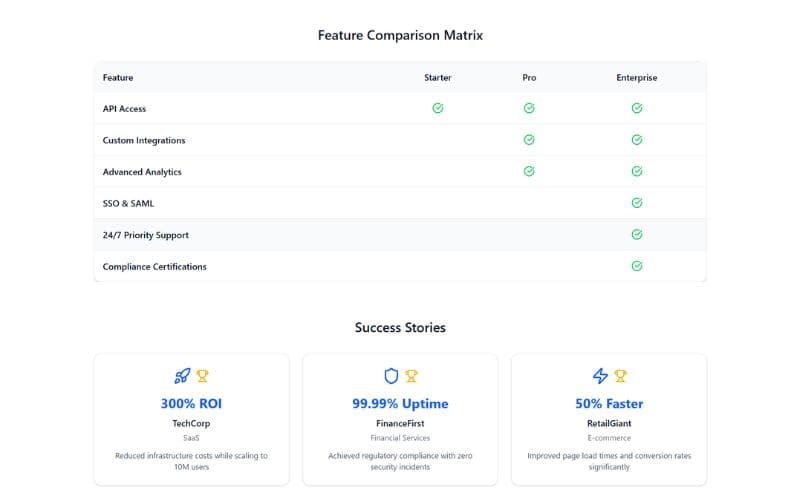Click the Enterprise checkmark for 24/7 Priority Support
The image size is (800, 500).
pos(637,234)
